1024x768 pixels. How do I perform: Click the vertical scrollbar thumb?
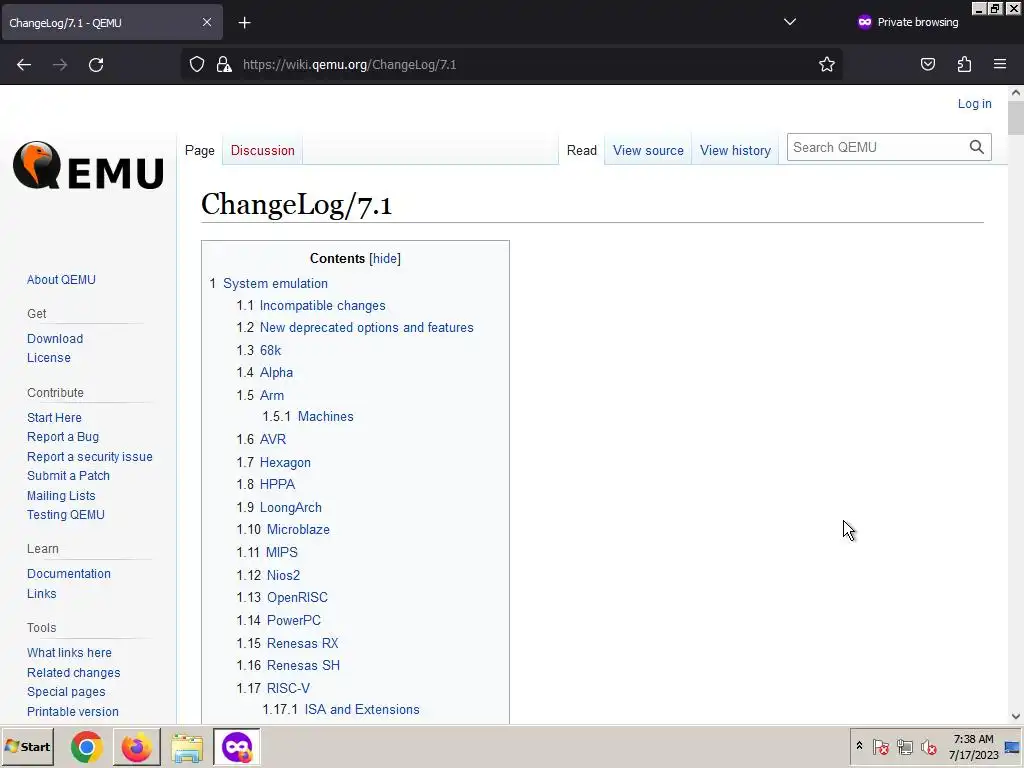click(1016, 118)
